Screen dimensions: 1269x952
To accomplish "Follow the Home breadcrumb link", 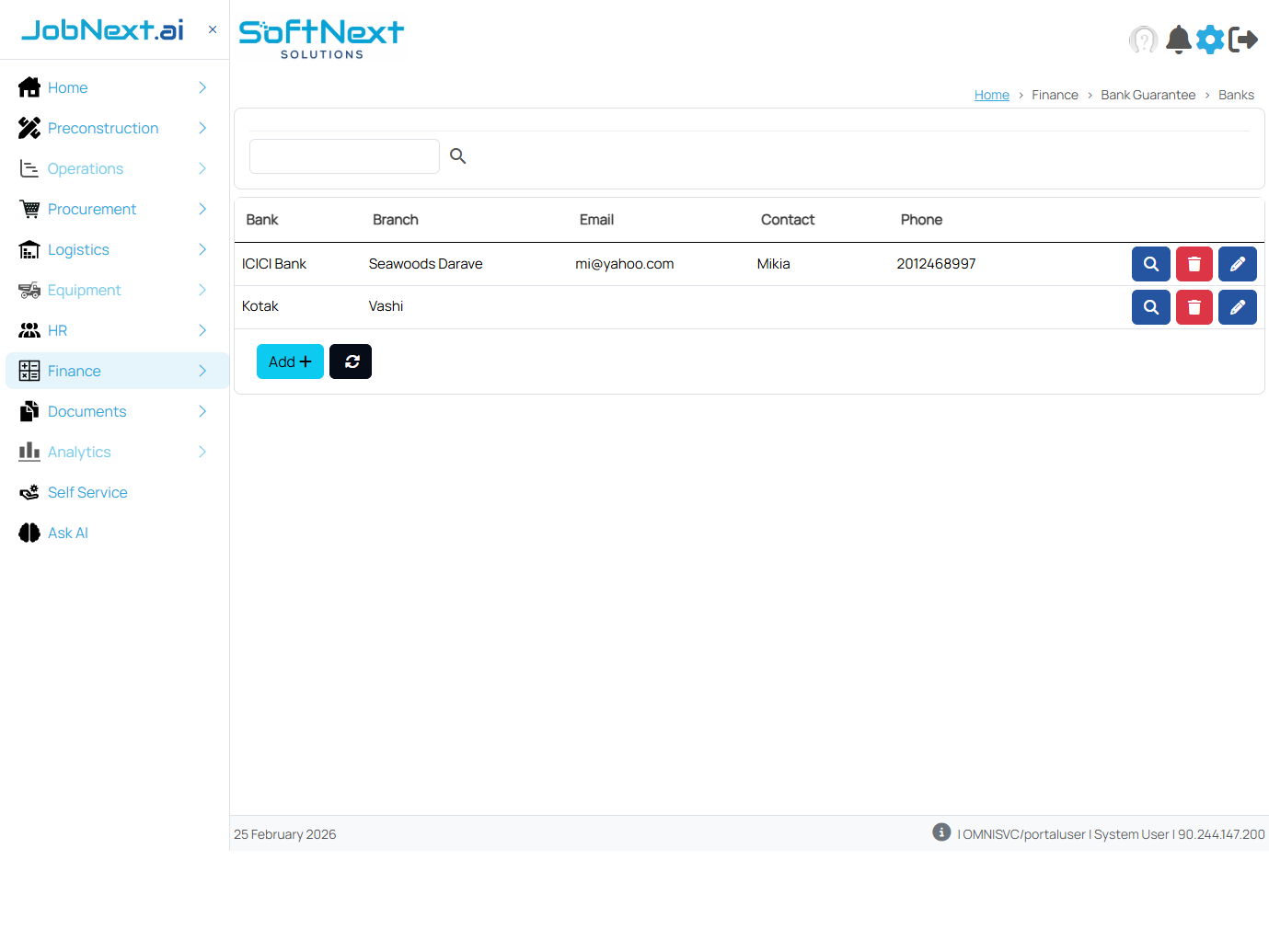I will tap(991, 95).
